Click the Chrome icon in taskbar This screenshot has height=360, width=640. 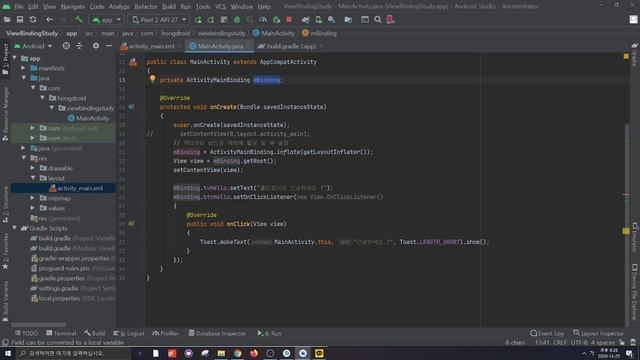click(x=238, y=353)
